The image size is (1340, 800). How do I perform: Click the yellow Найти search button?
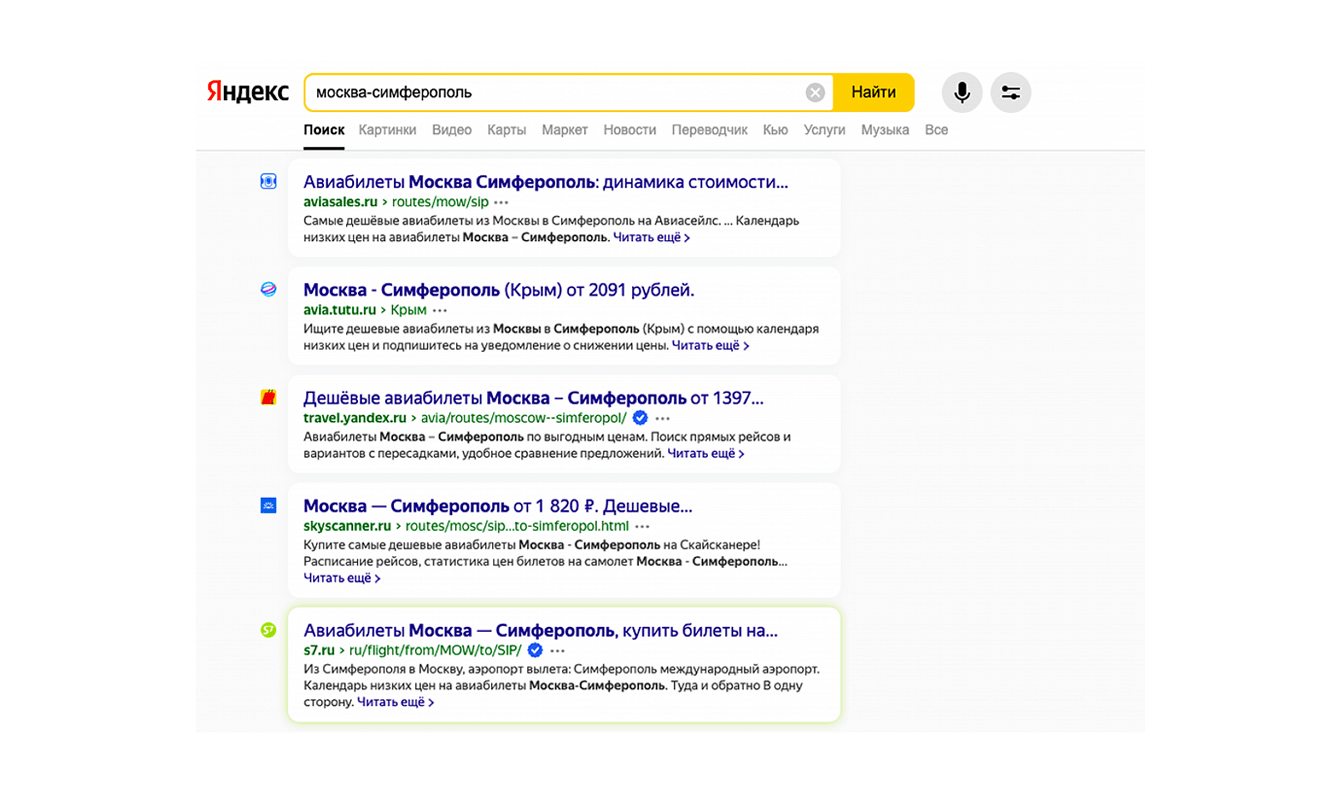coord(874,92)
